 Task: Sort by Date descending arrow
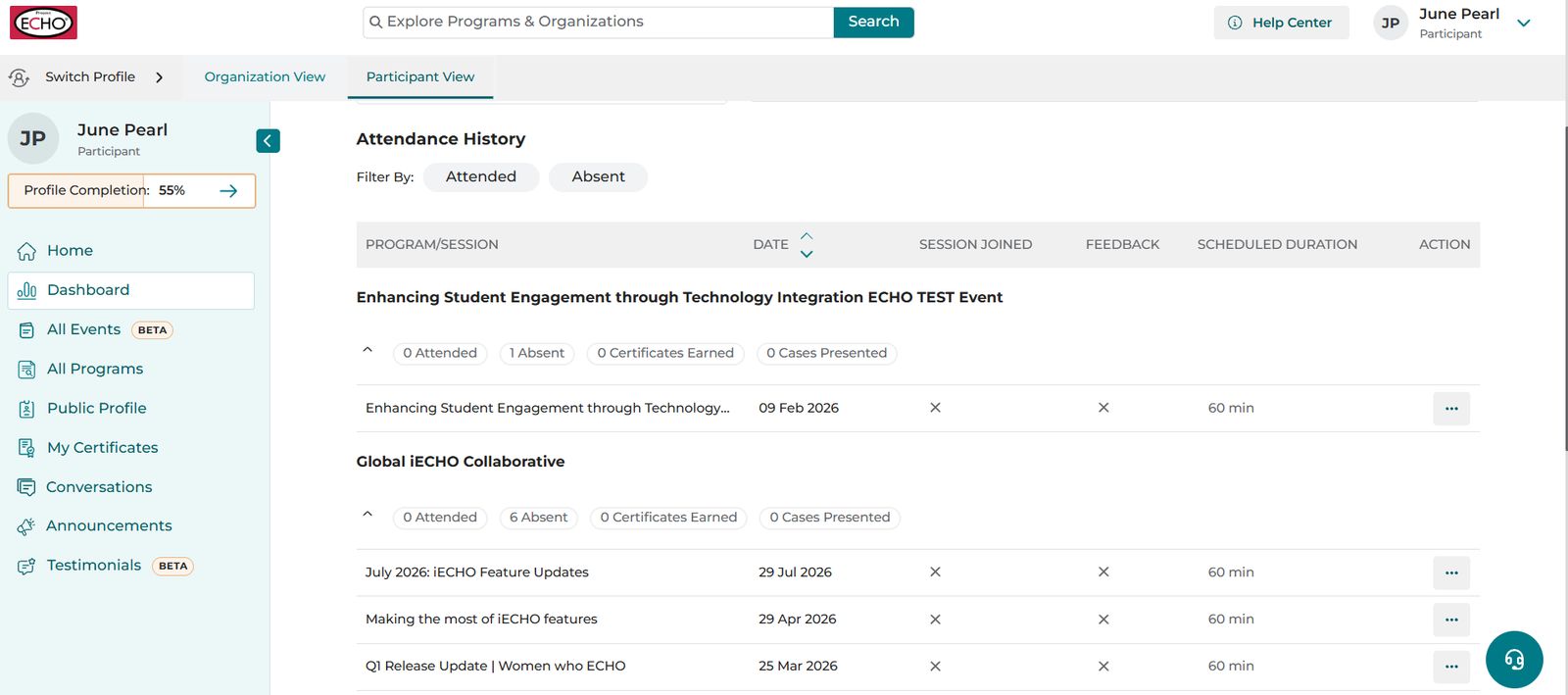[x=807, y=254]
